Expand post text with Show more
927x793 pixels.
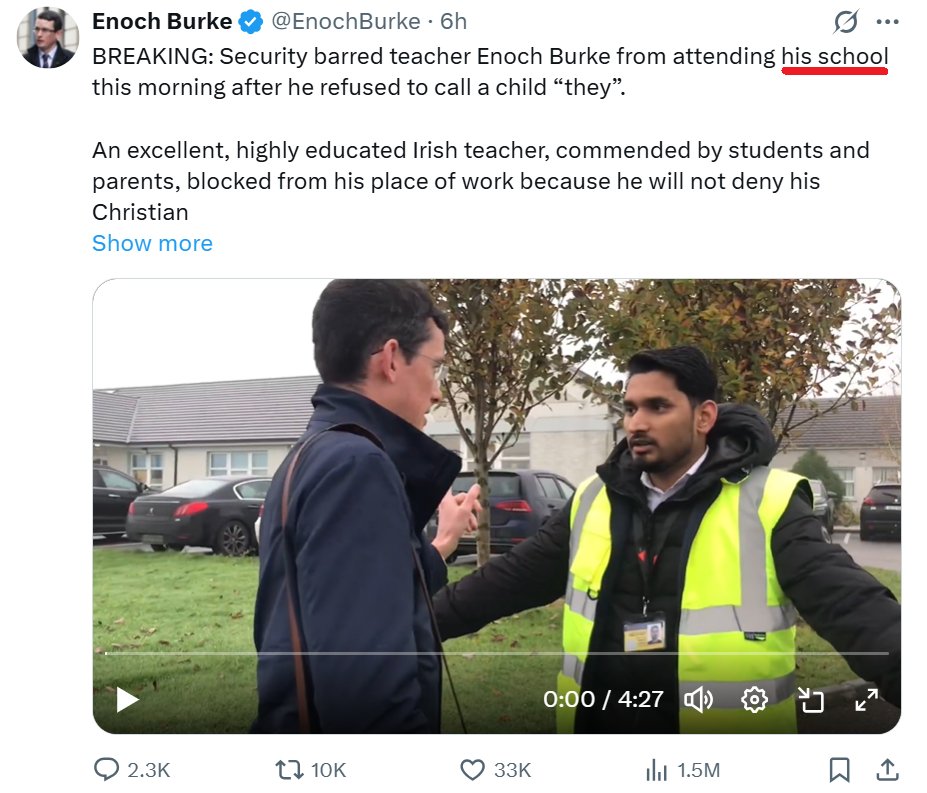click(x=152, y=243)
